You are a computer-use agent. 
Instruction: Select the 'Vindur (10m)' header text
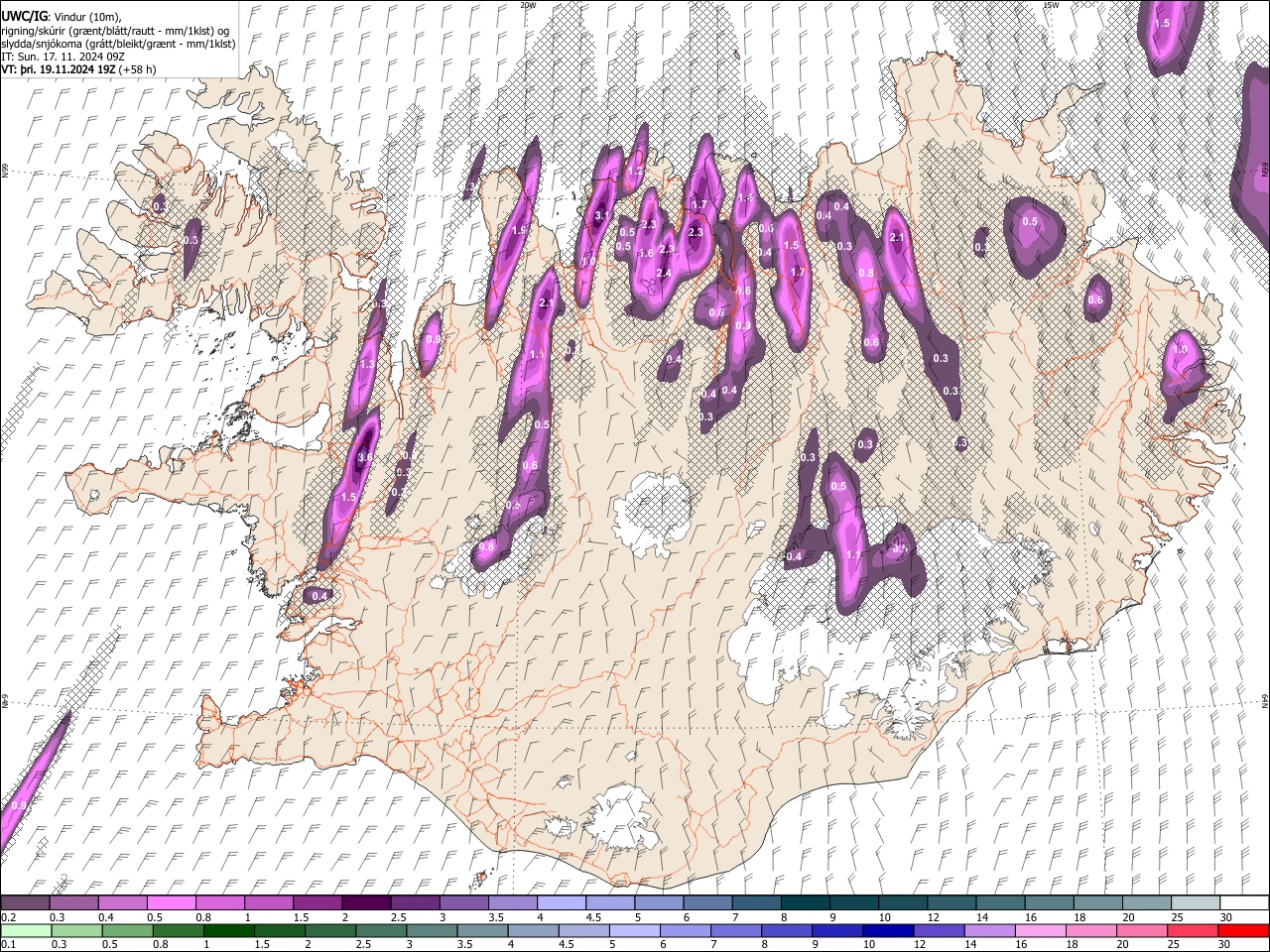pyautogui.click(x=86, y=17)
